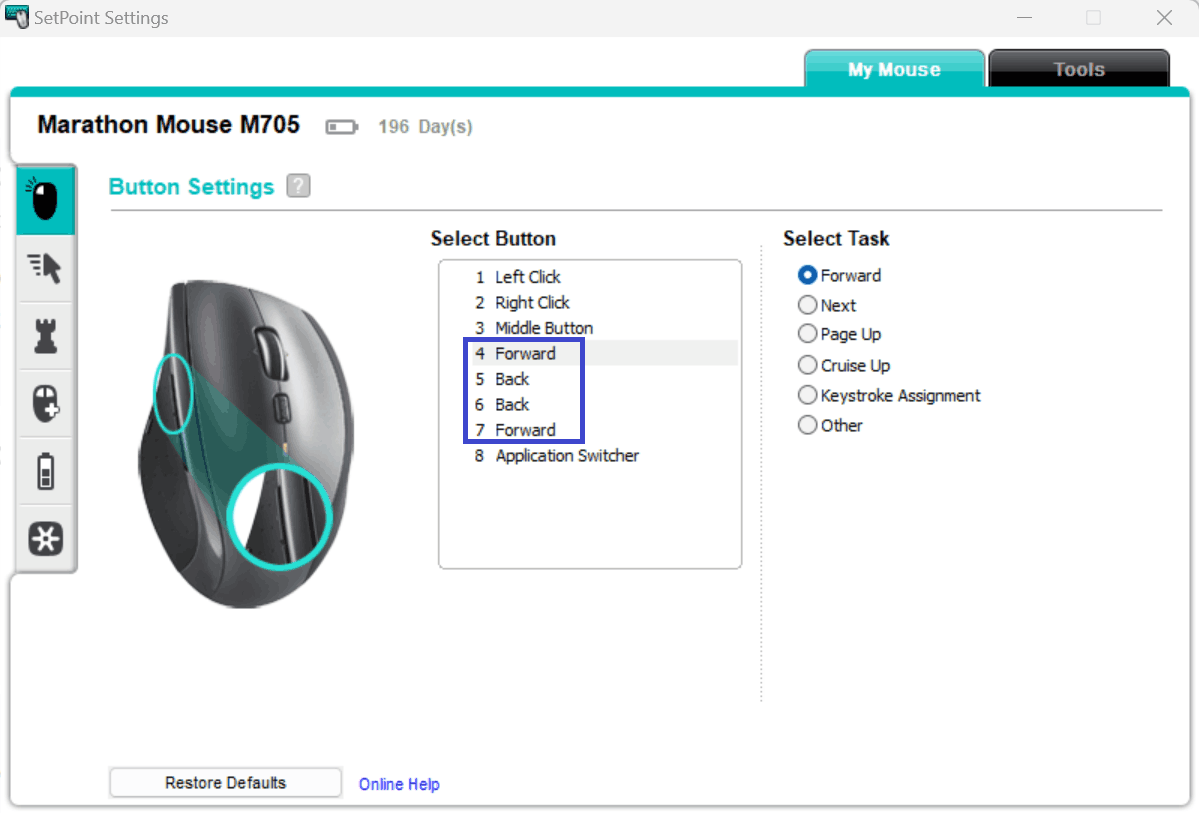
Task: Click the 196 Day(s) battery text
Action: (425, 127)
